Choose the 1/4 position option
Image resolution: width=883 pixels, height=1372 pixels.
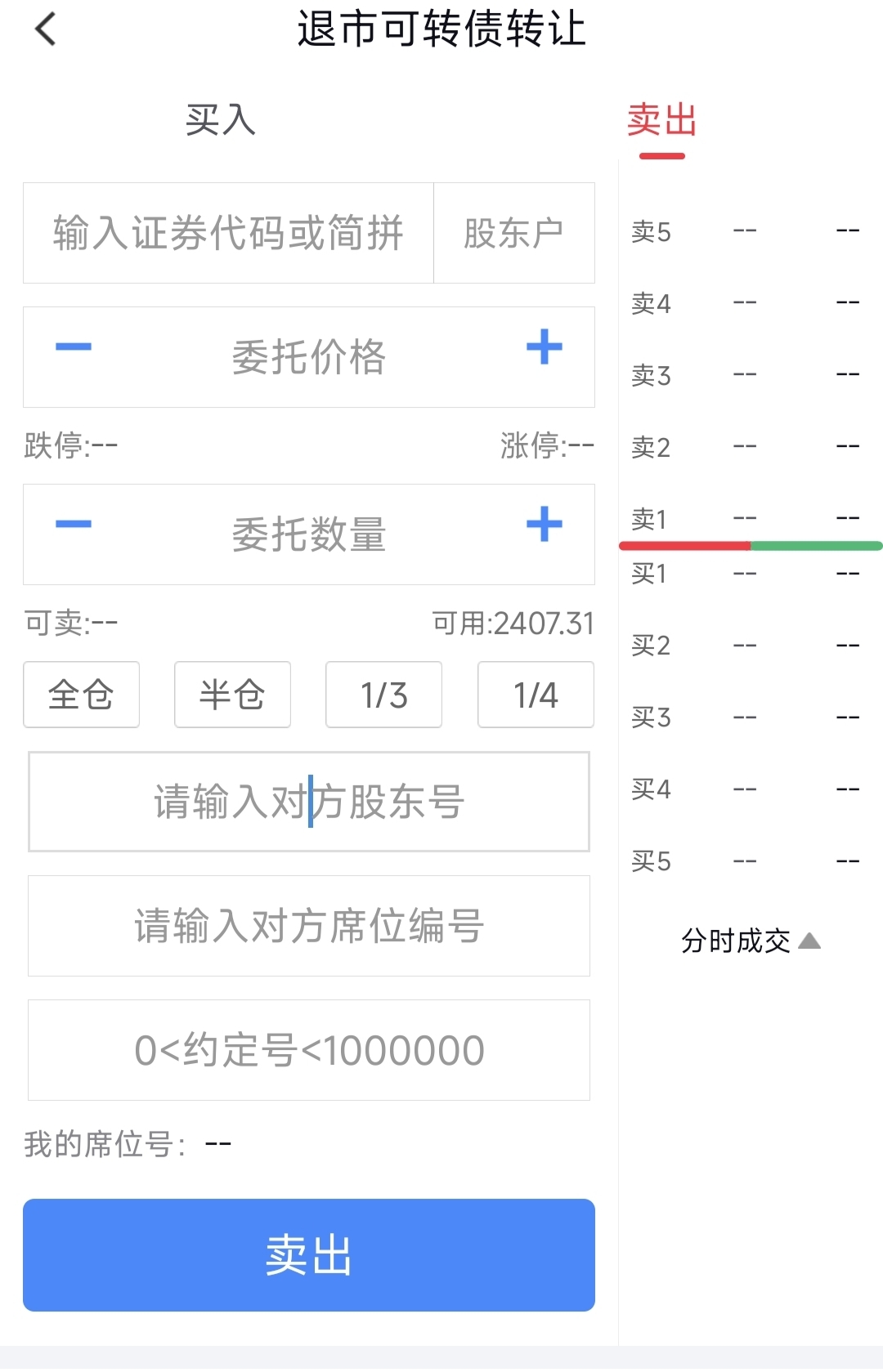click(x=536, y=695)
